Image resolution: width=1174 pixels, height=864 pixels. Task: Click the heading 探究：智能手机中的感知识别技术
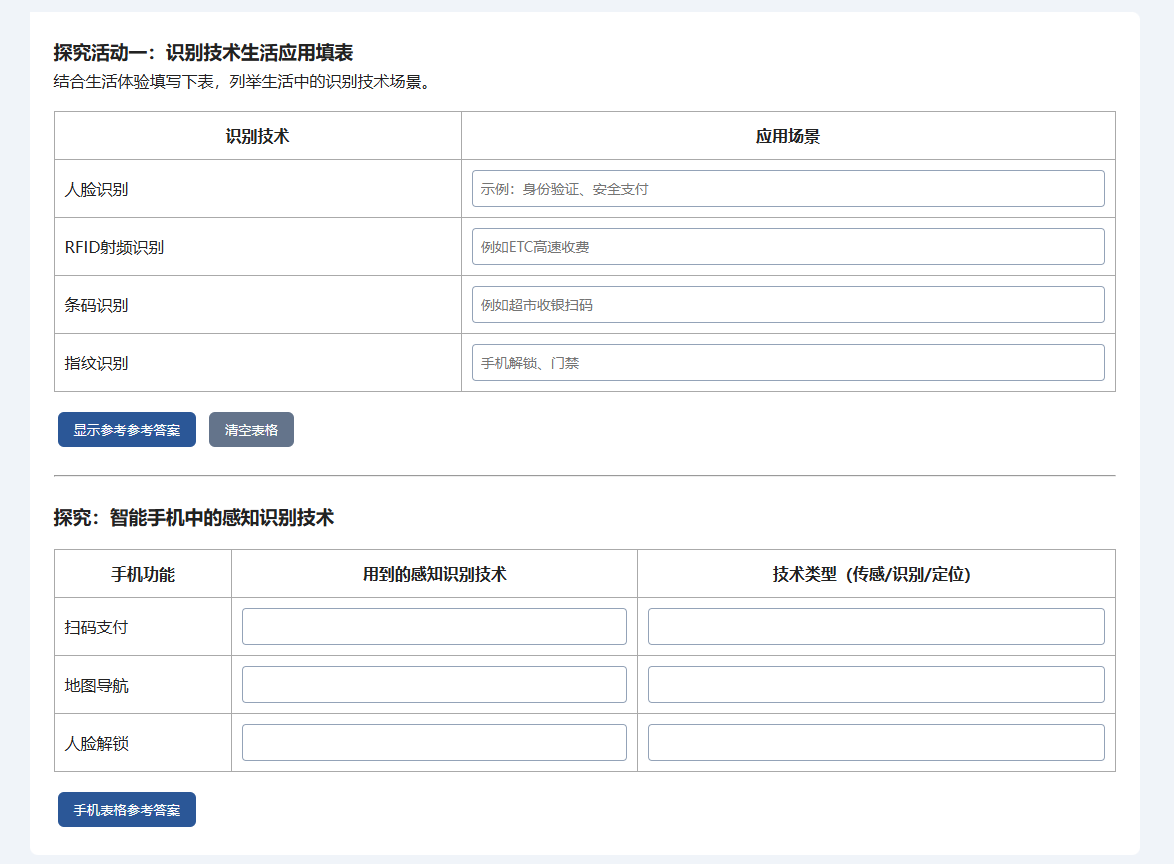coord(194,517)
